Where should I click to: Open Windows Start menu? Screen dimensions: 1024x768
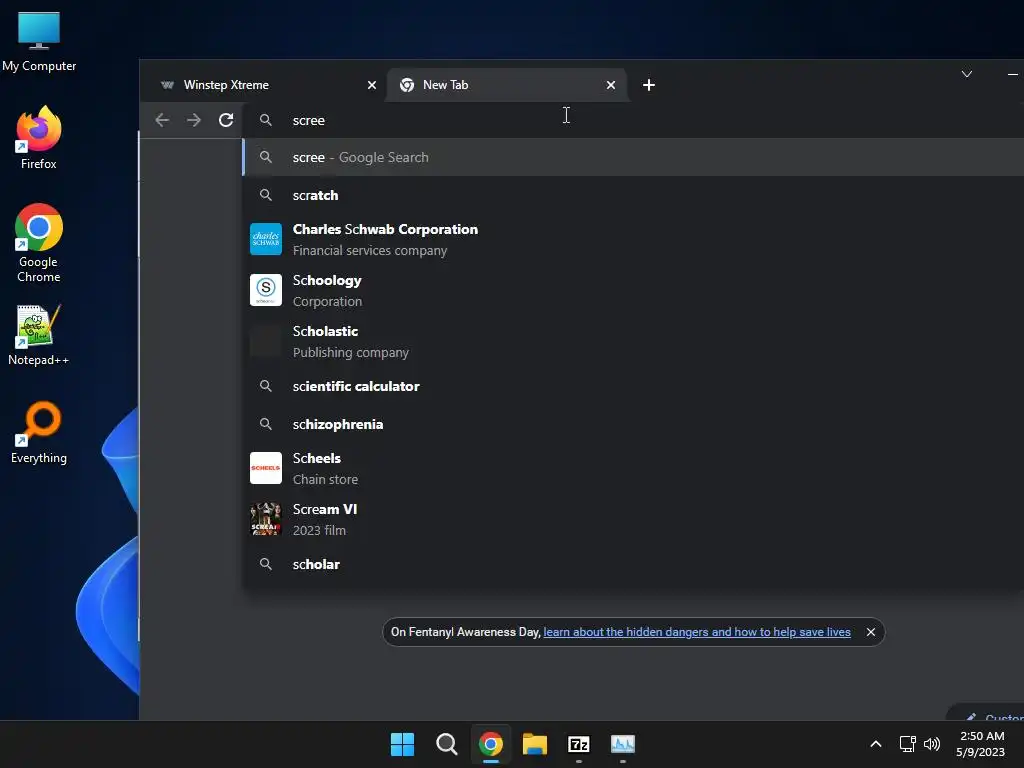[x=402, y=744]
